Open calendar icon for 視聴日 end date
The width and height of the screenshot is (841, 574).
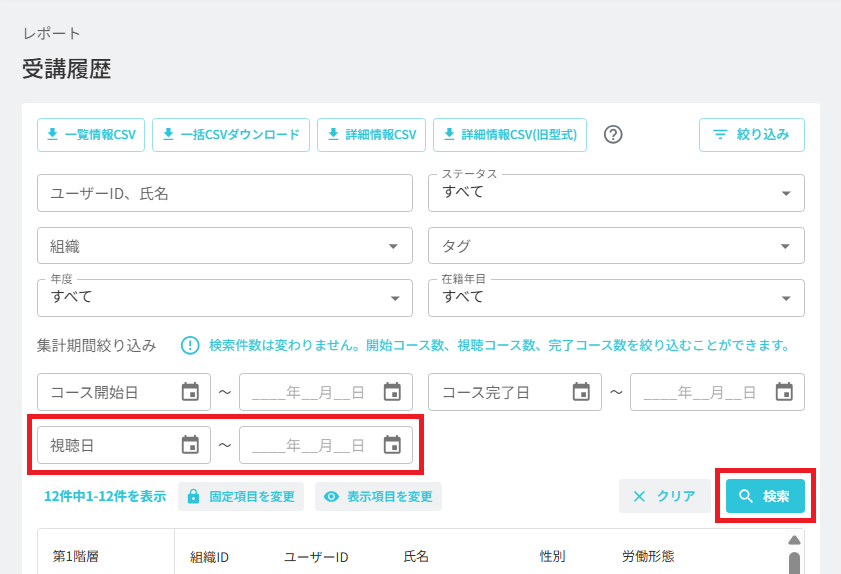click(392, 445)
